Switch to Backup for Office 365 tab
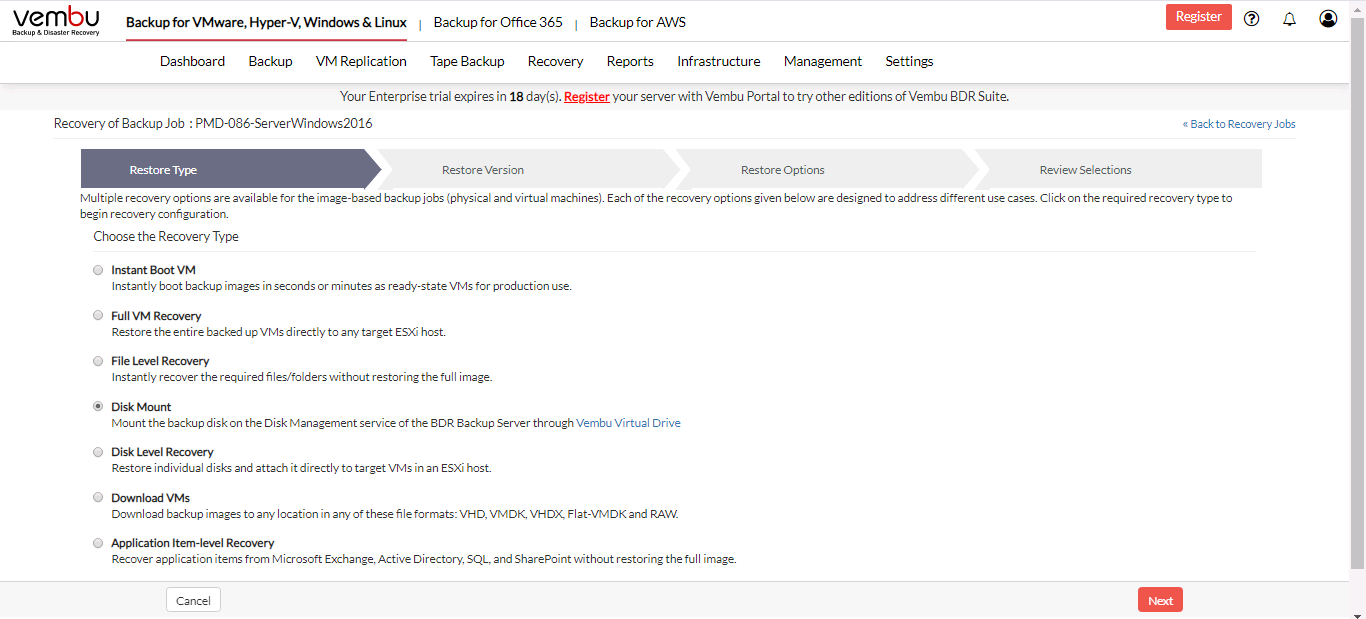 [x=498, y=22]
